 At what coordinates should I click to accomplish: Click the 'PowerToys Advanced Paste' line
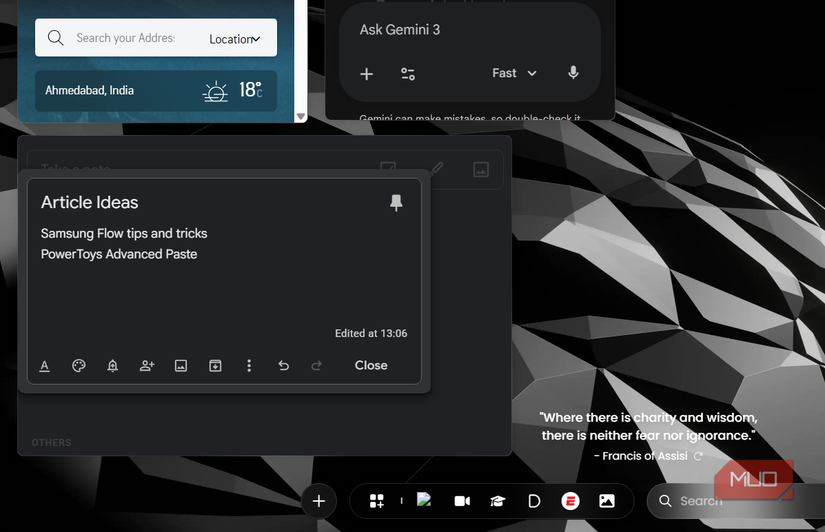[x=119, y=254]
